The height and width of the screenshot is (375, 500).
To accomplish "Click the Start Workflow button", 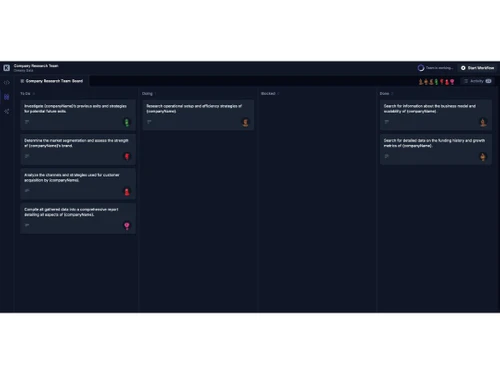I will coord(477,68).
